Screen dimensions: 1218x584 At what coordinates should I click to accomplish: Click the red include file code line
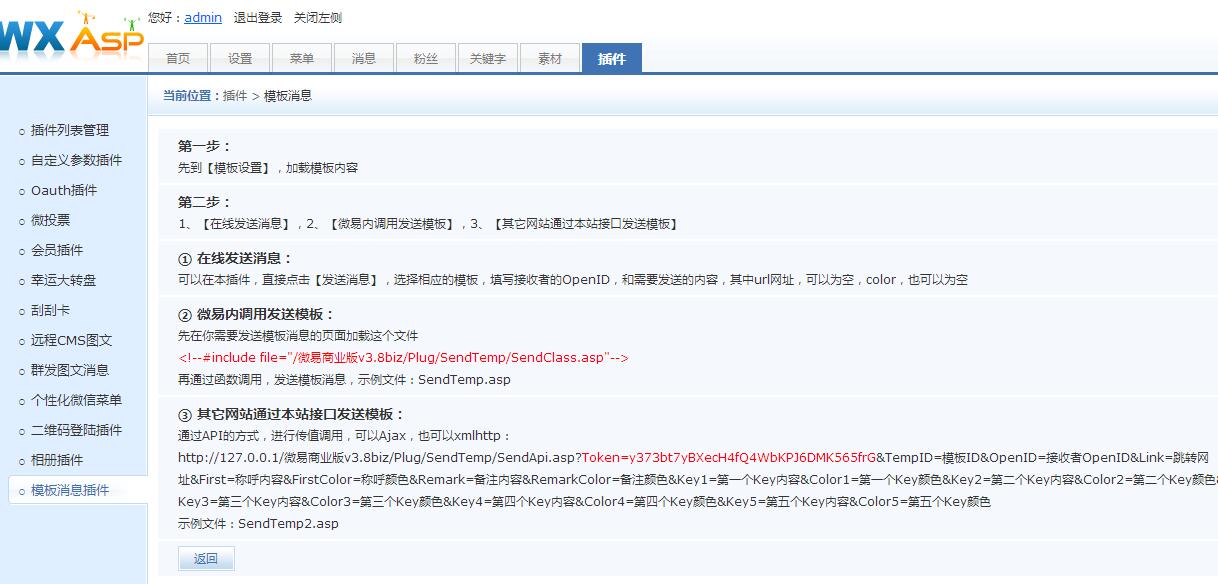point(403,358)
